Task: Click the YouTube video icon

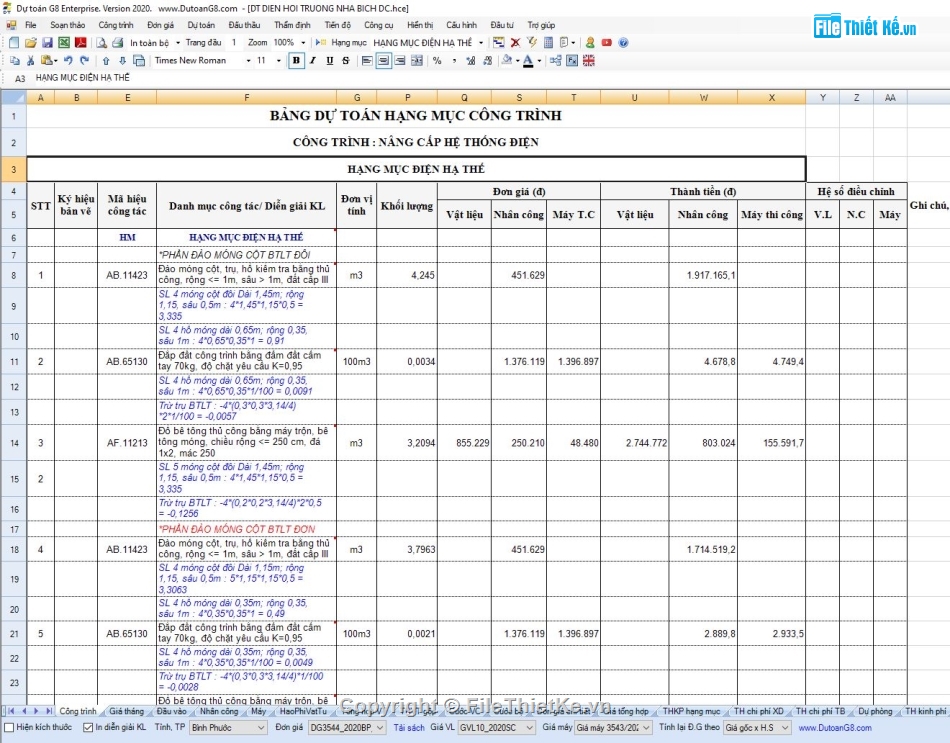Action: click(606, 42)
